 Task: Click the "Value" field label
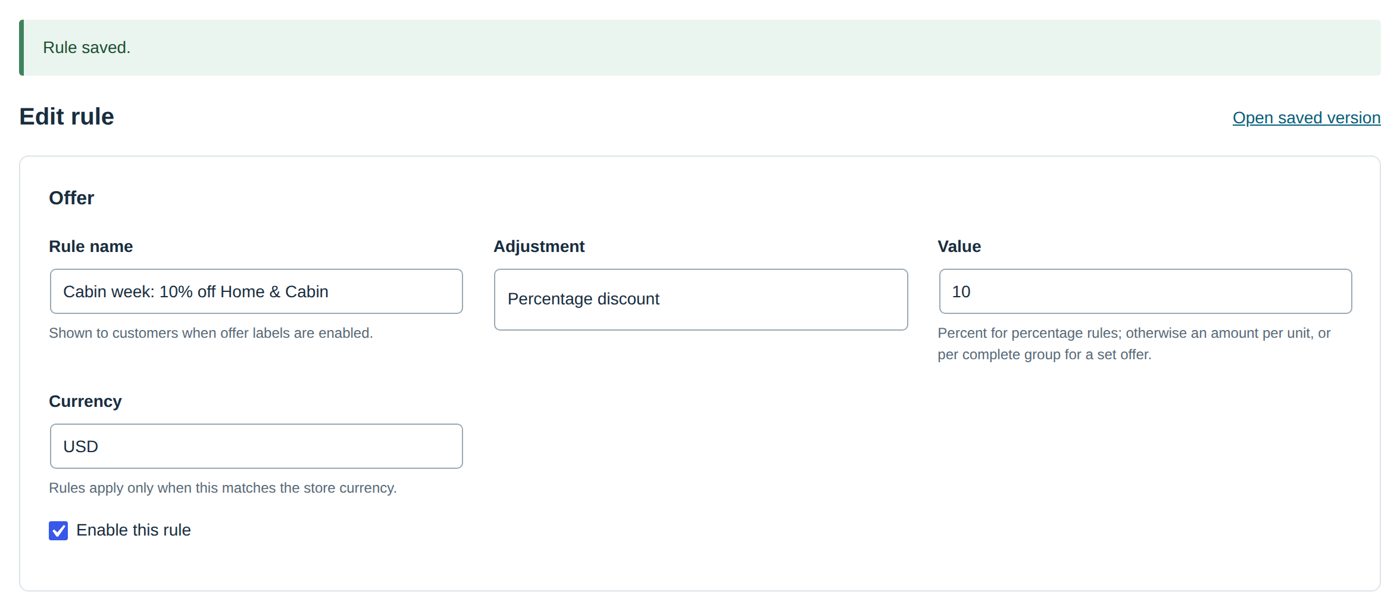click(x=959, y=246)
